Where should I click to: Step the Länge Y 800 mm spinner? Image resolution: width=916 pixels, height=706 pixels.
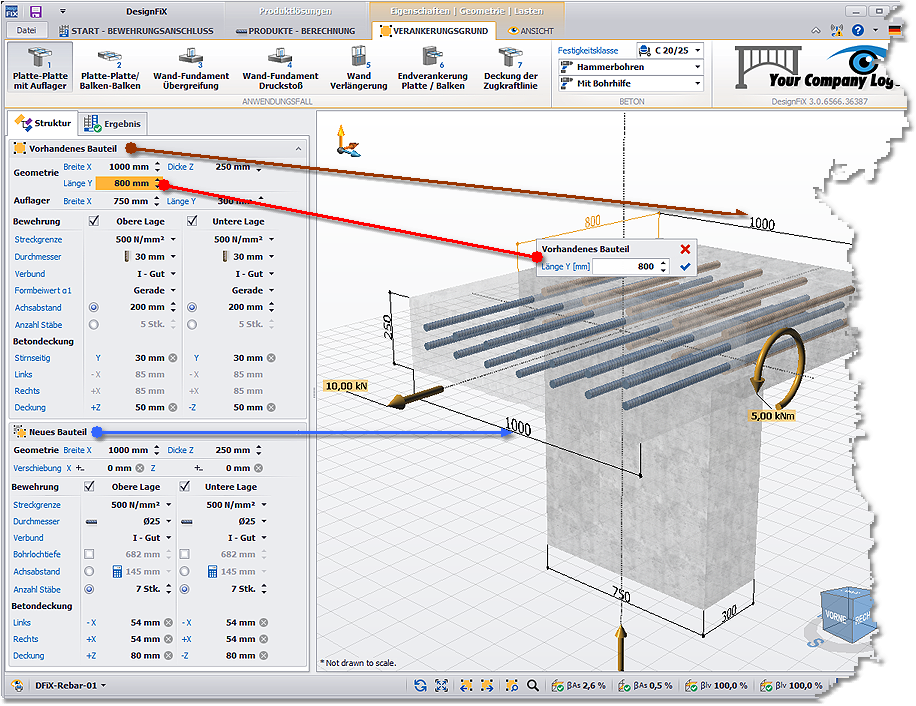pos(157,183)
